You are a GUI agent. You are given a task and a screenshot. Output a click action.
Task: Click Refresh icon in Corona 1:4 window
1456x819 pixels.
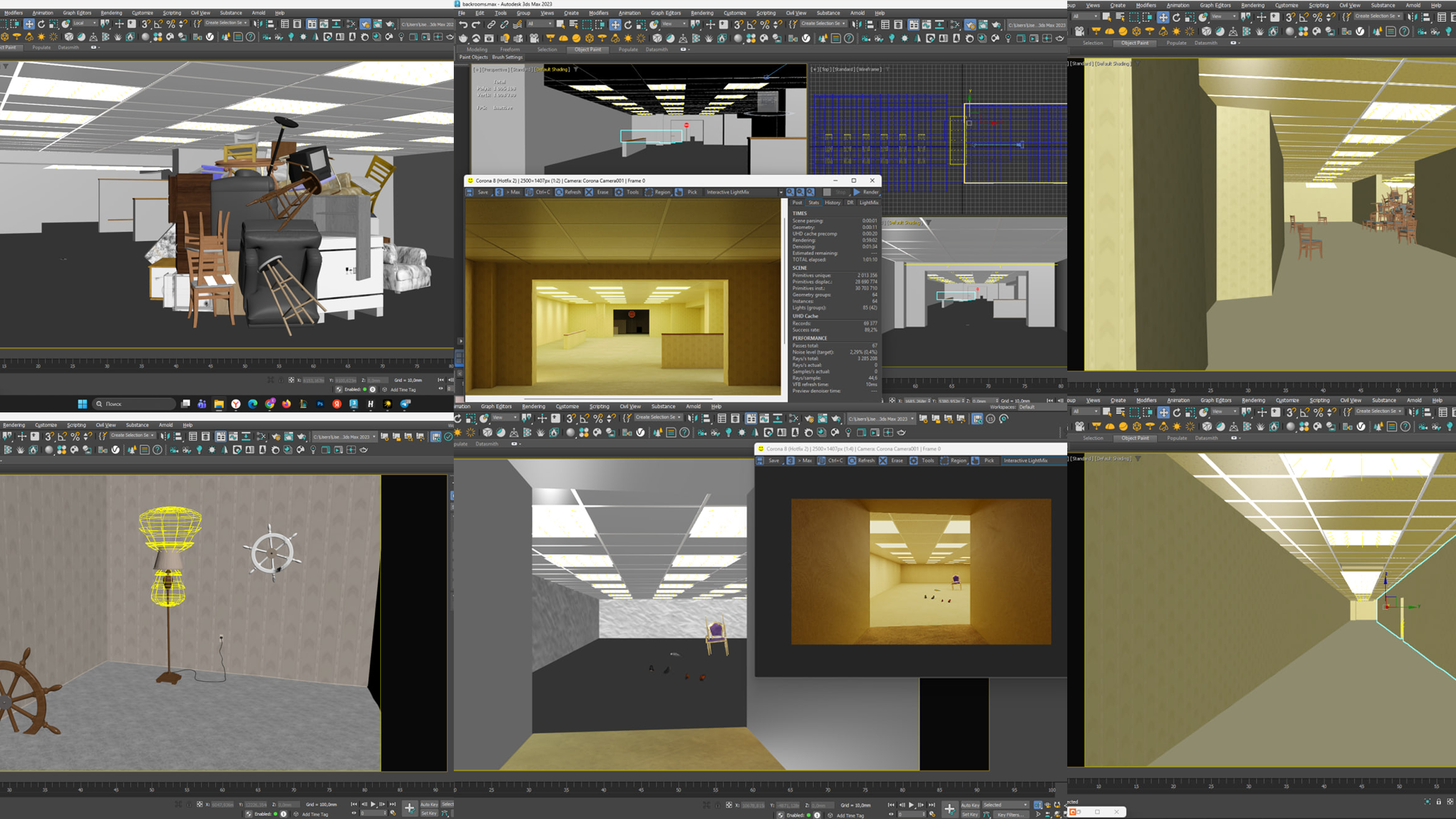(852, 460)
